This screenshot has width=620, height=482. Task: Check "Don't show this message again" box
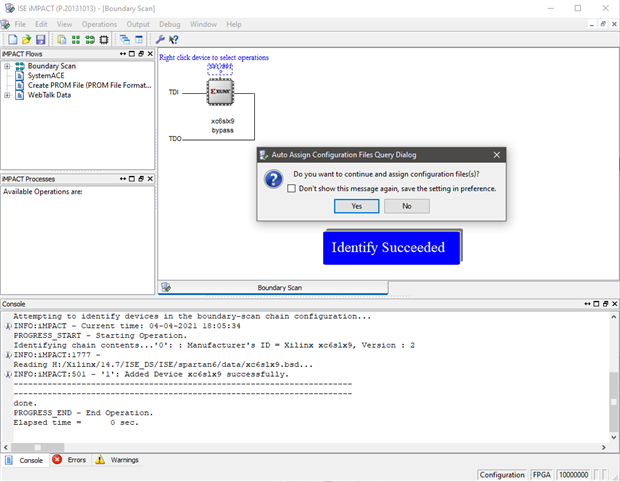291,188
